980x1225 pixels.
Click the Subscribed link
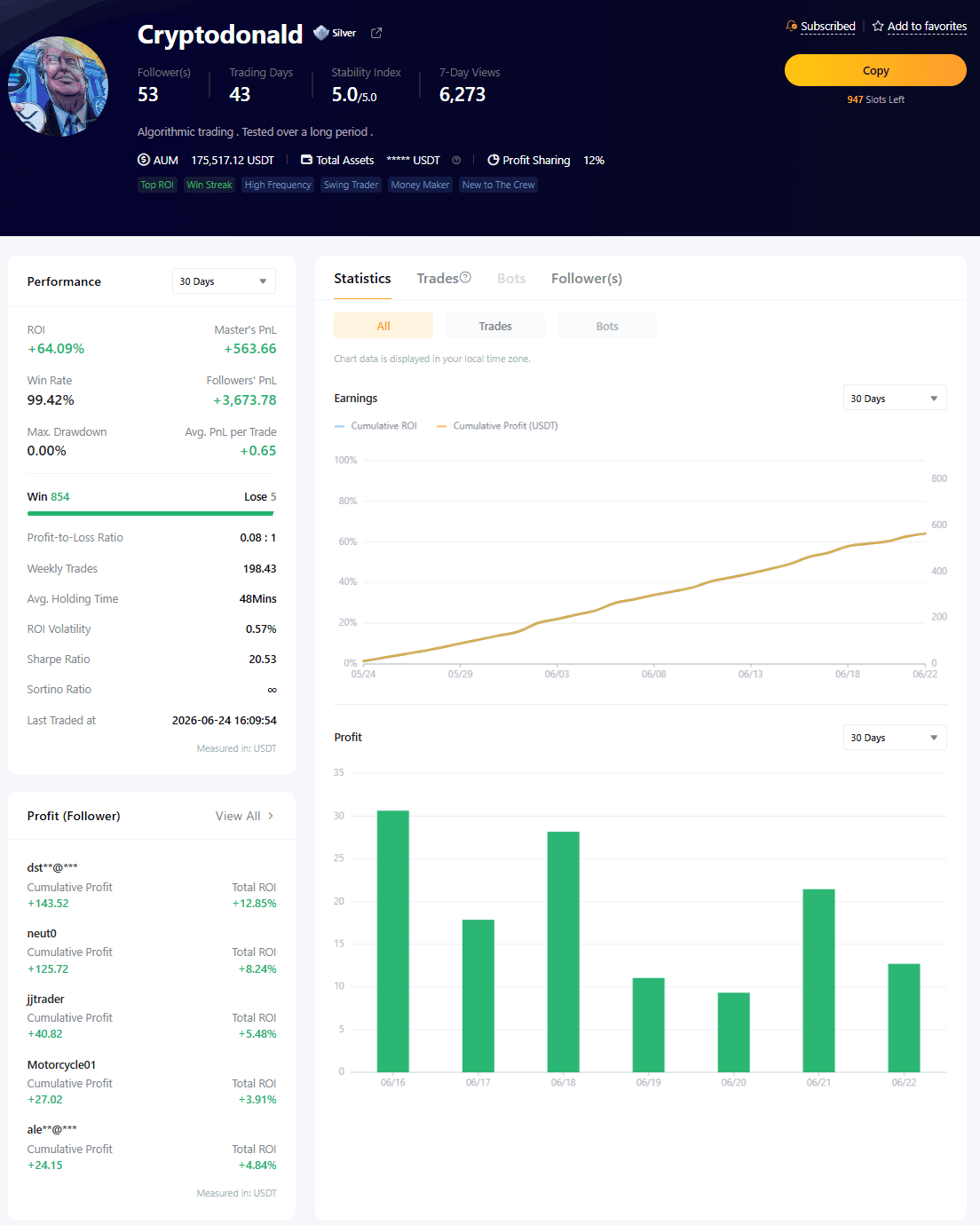coord(828,26)
